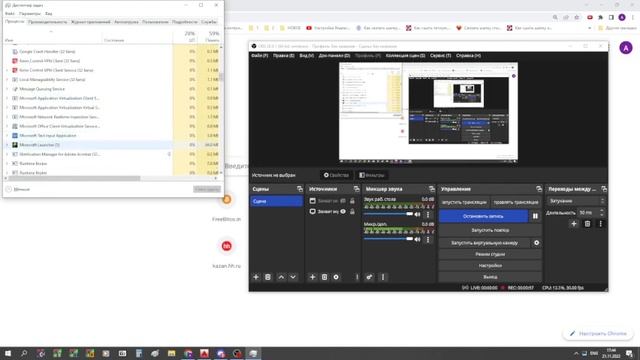The width and height of the screenshot is (640, 360).
Task: Move the scene down with the arrow icon
Action: click(x=293, y=277)
